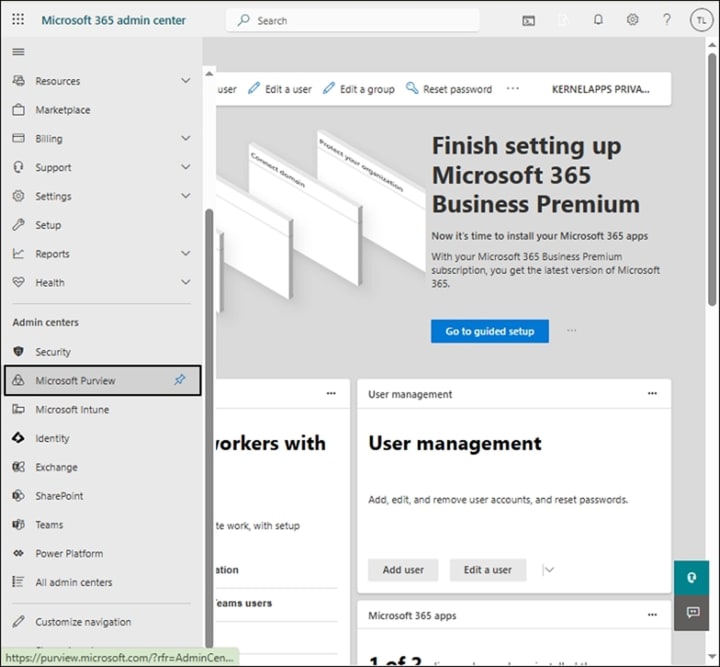Click Microsoft 365 admin center title
720x667 pixels.
click(113, 20)
